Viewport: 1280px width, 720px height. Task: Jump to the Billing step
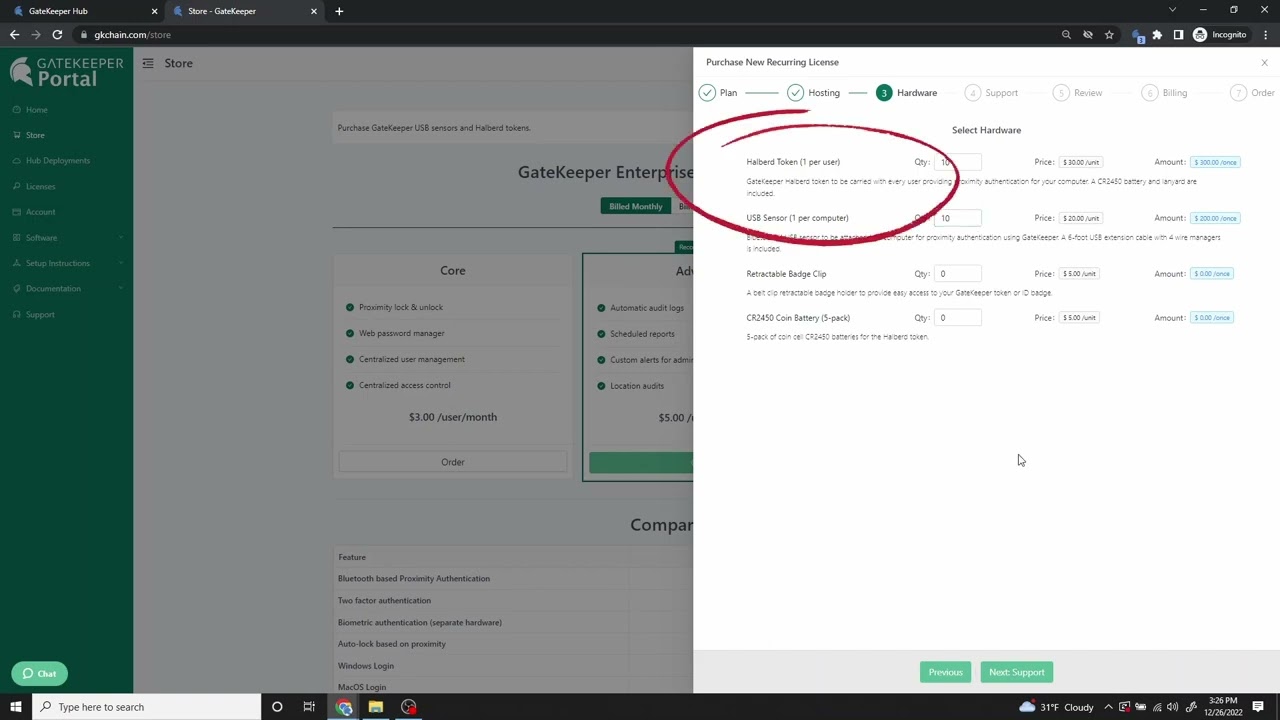pos(1165,93)
